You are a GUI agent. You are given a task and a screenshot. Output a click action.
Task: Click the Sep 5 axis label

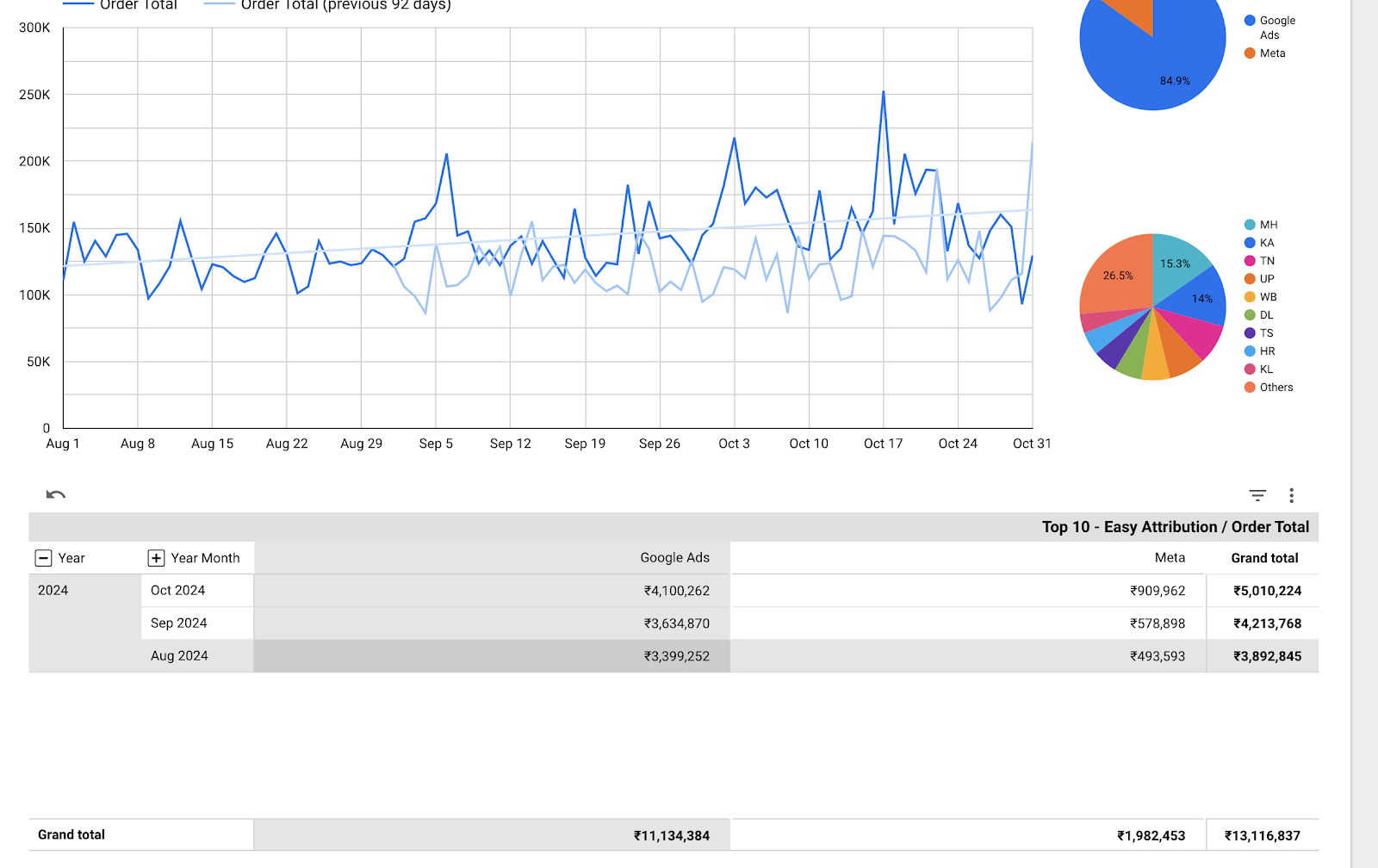click(x=436, y=443)
